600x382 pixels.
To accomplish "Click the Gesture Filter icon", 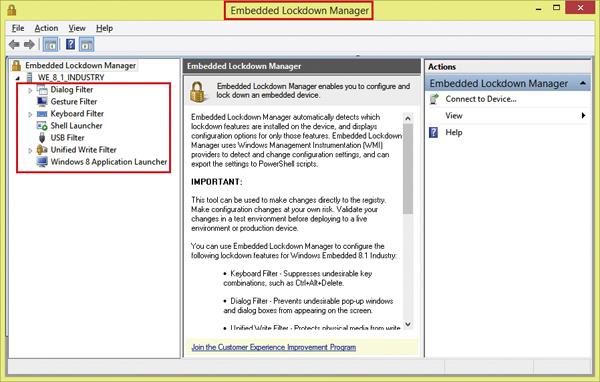I will click(x=42, y=101).
